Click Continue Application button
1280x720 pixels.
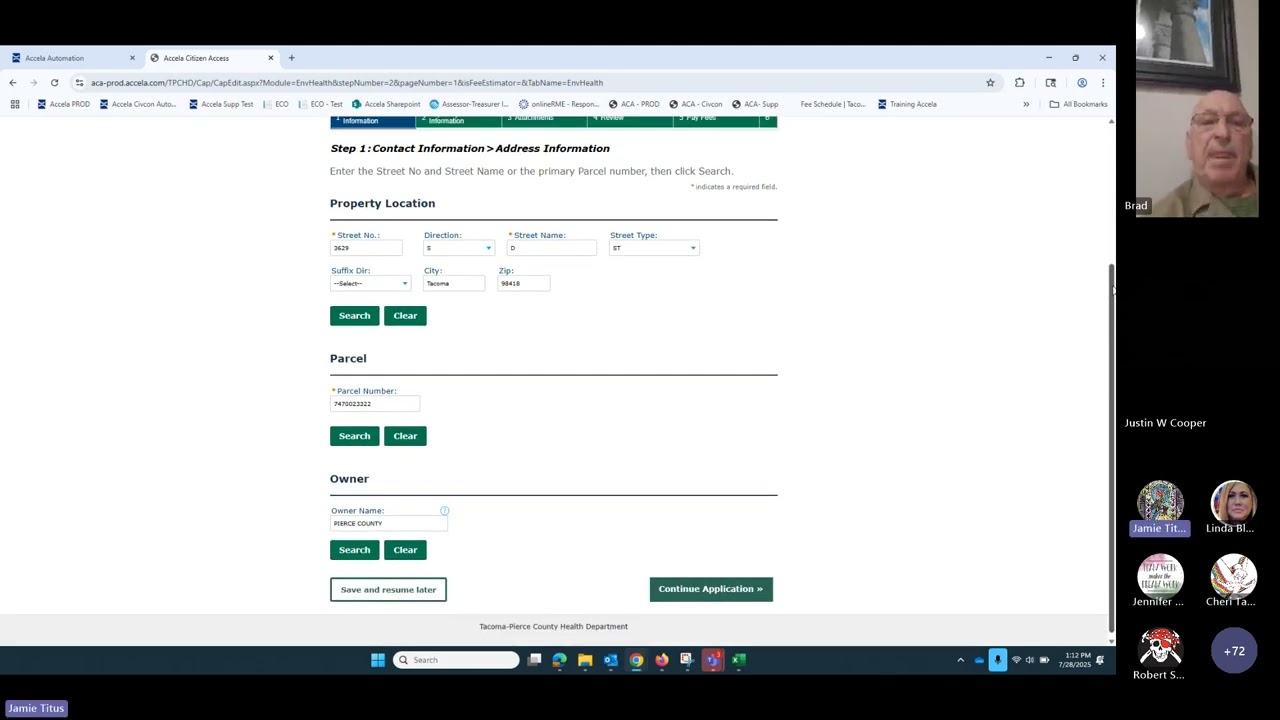[711, 589]
